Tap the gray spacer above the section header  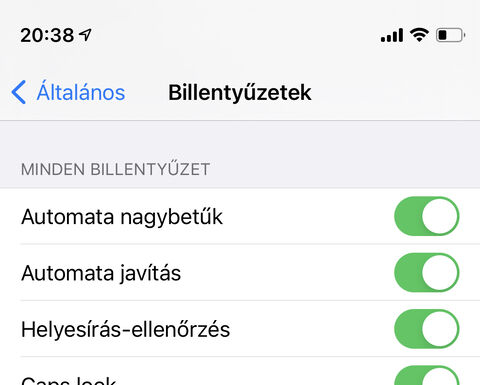click(x=240, y=138)
